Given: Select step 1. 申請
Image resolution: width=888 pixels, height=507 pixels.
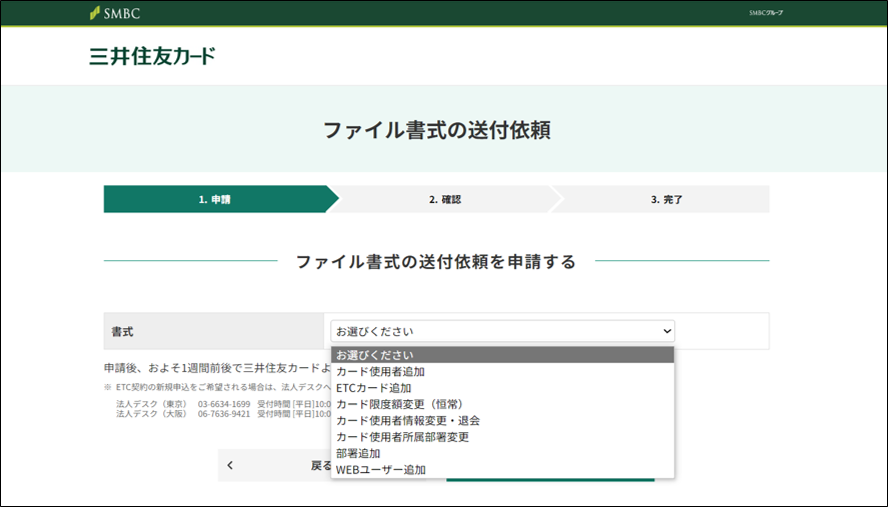Looking at the screenshot, I should tap(221, 199).
